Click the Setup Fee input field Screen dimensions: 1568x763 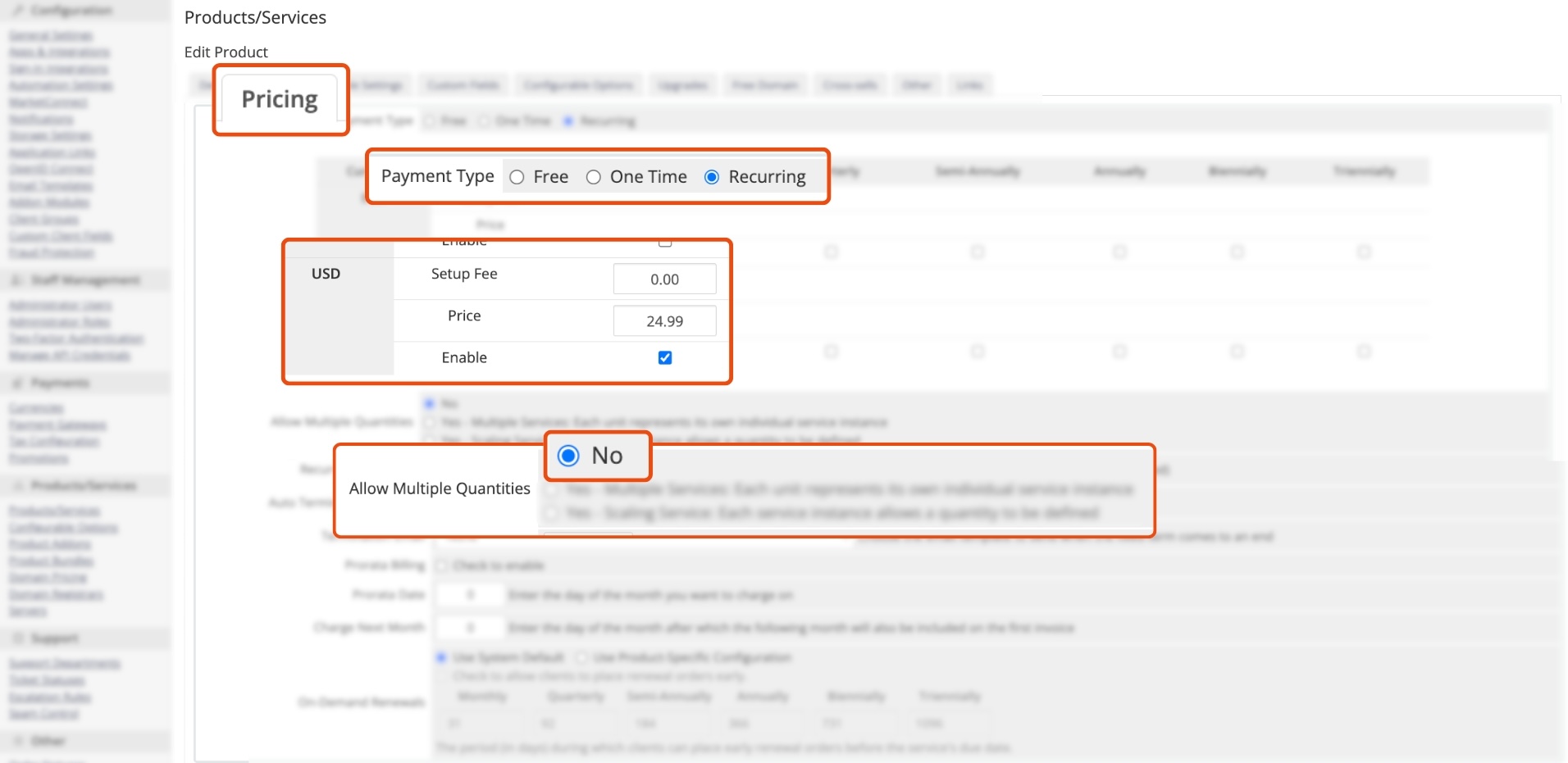(x=664, y=279)
